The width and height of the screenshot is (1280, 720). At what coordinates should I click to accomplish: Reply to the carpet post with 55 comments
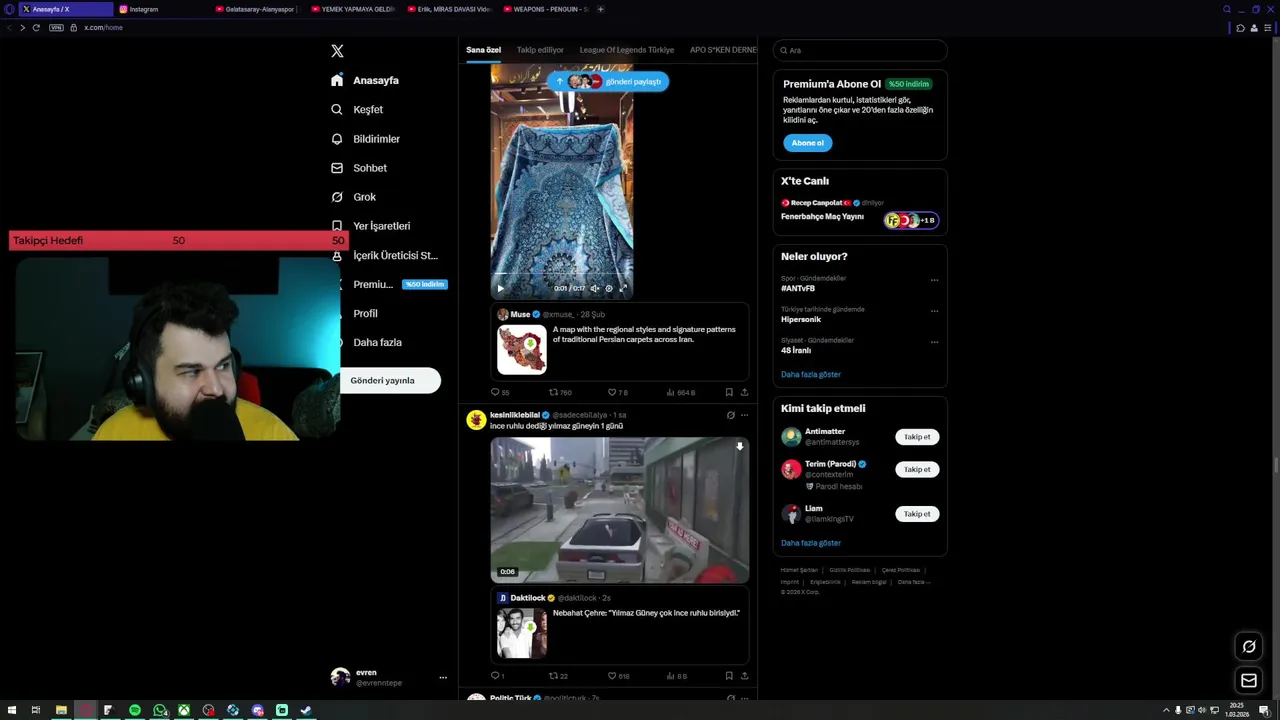point(500,392)
